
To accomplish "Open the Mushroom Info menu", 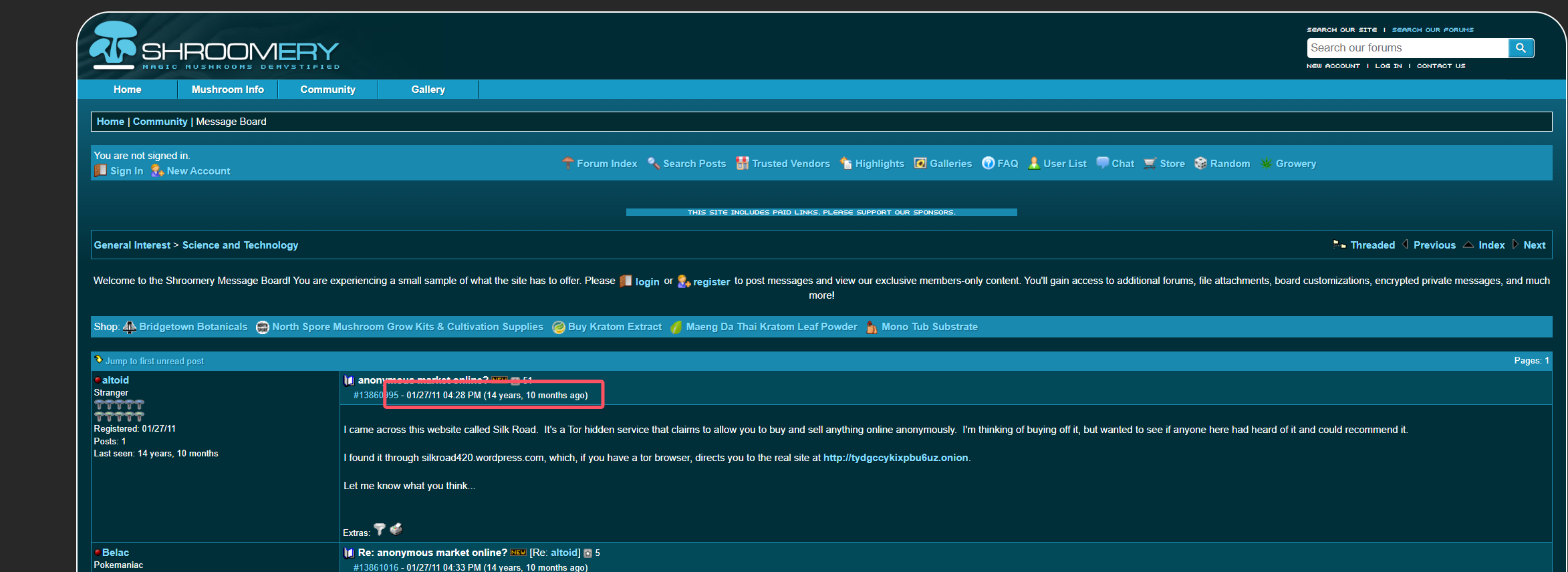I will (x=227, y=90).
